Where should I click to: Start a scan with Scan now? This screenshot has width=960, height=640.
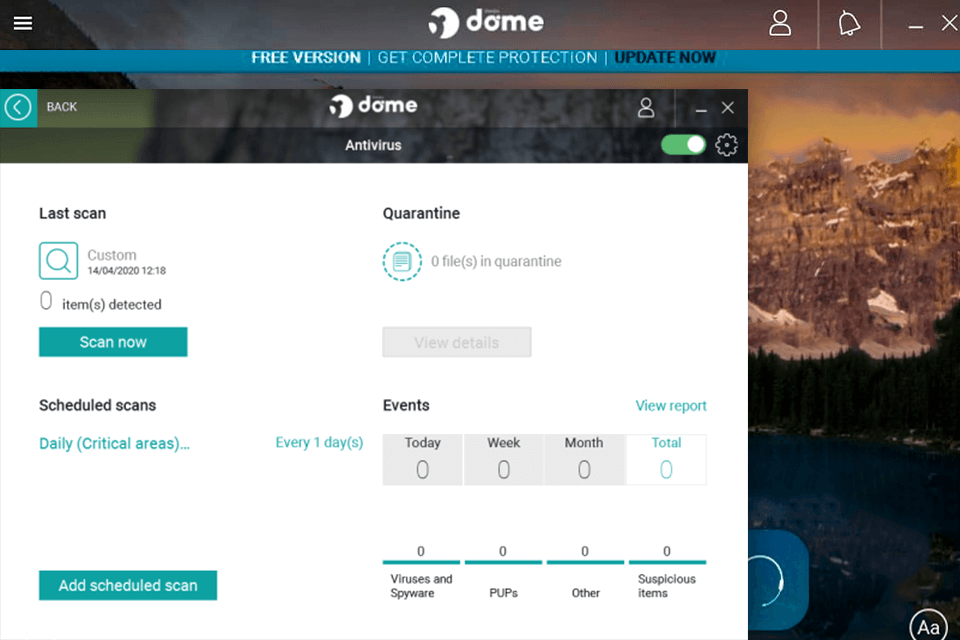tap(113, 342)
